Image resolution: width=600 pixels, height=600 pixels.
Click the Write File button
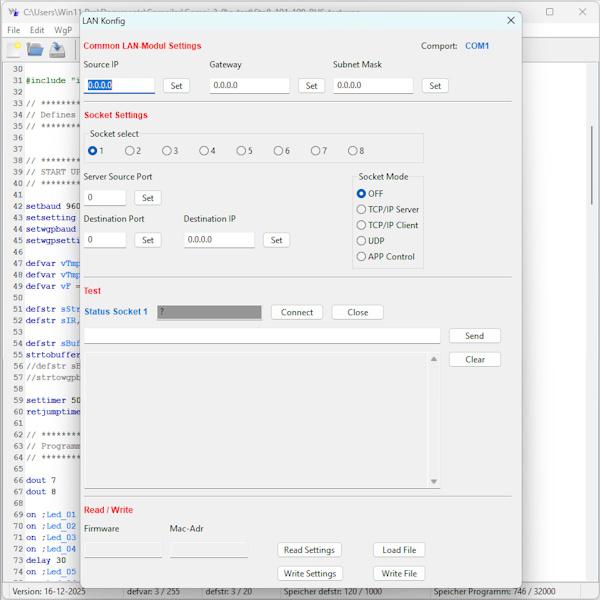tap(399, 574)
